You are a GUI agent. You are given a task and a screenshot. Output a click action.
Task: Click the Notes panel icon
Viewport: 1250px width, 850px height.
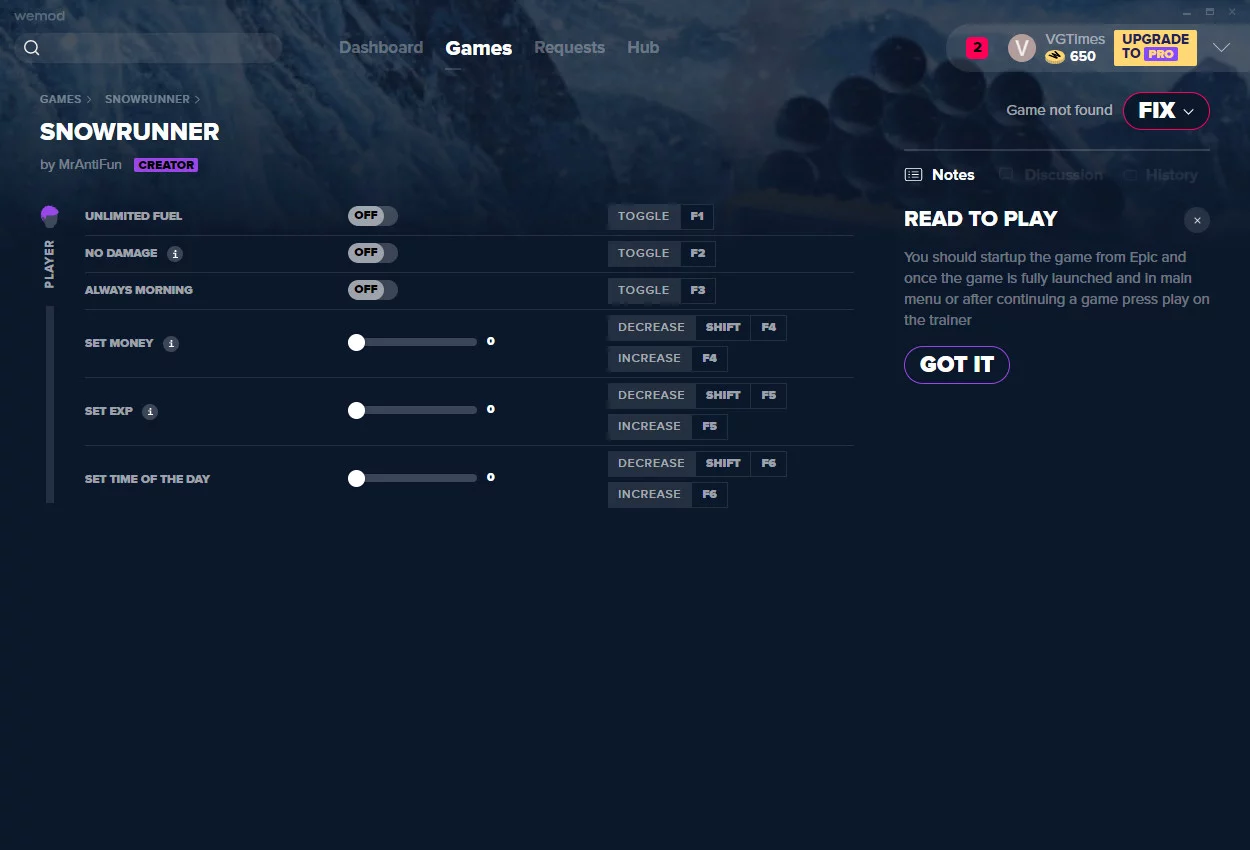click(913, 175)
